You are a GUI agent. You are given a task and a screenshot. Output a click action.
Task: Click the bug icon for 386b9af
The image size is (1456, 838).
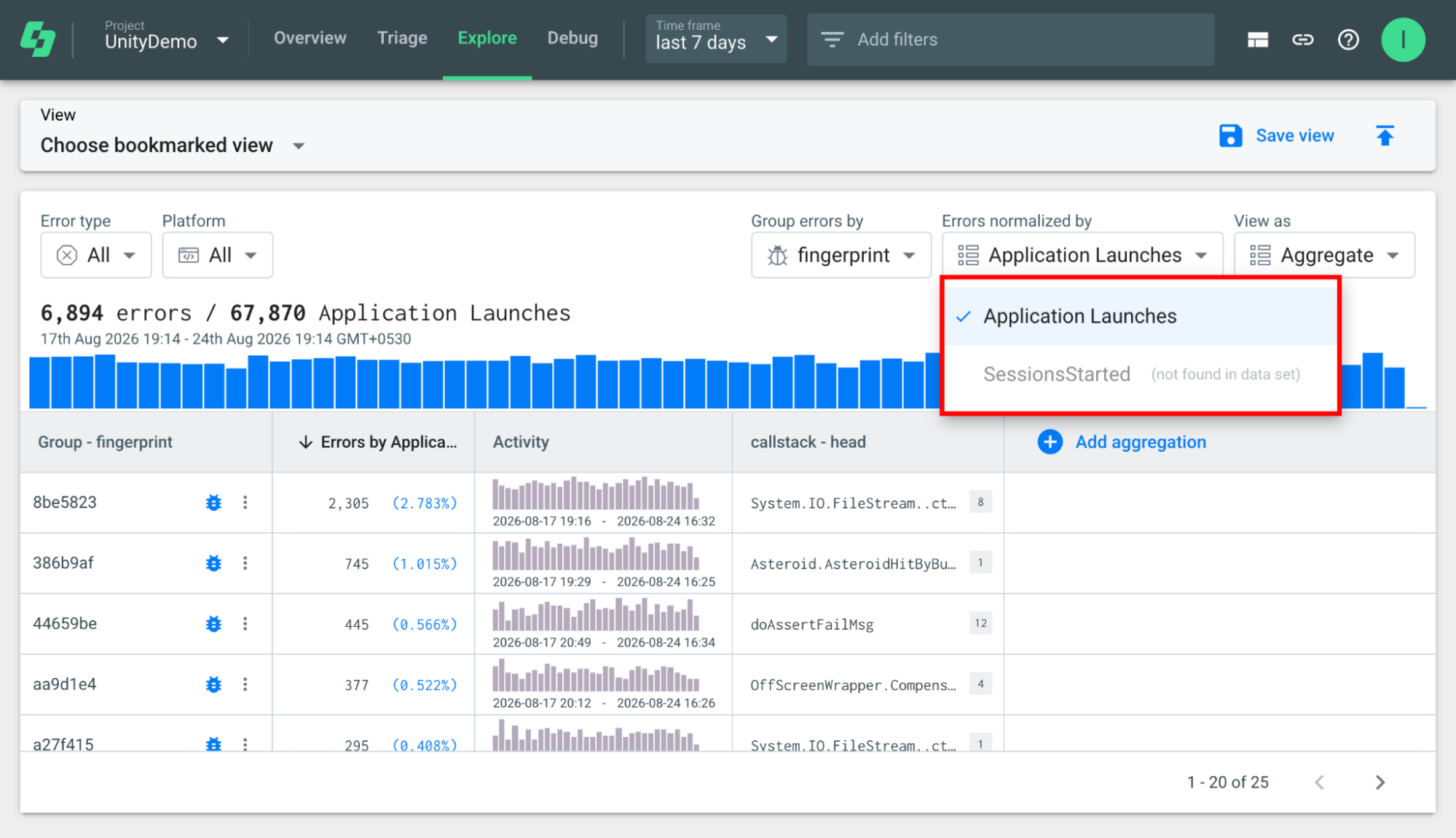click(213, 563)
